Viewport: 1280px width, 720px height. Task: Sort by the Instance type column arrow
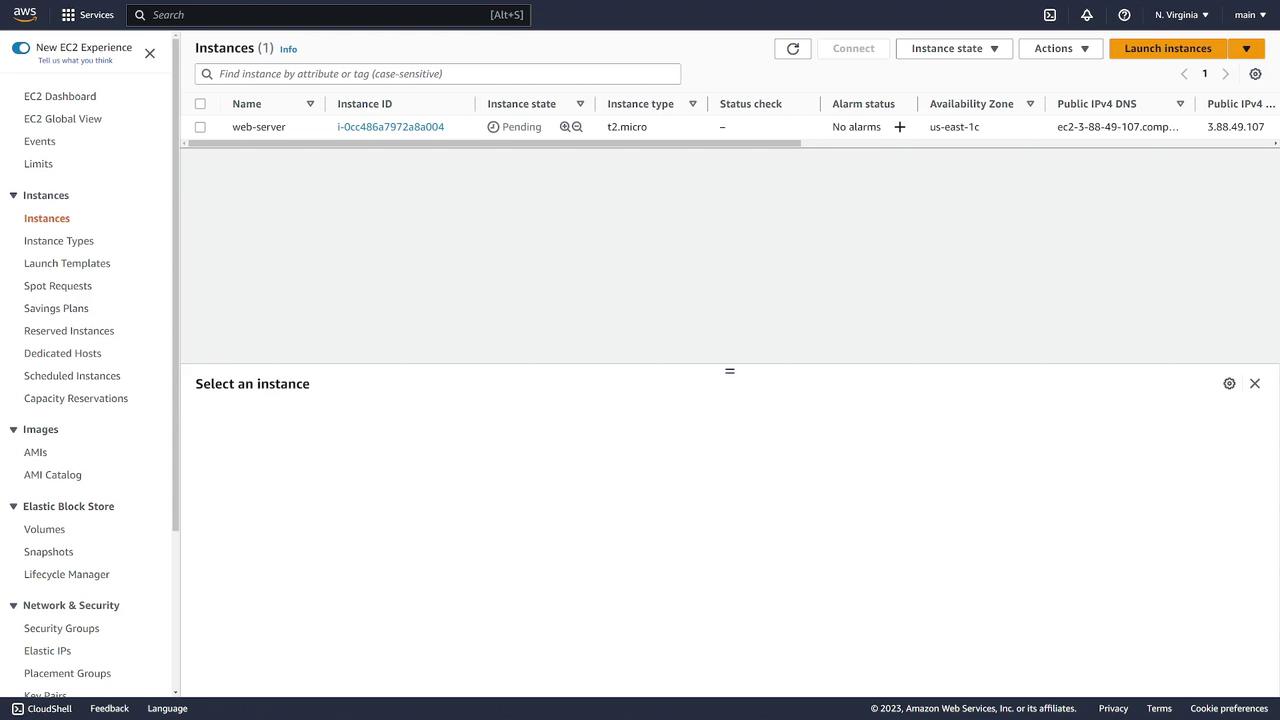(x=693, y=104)
